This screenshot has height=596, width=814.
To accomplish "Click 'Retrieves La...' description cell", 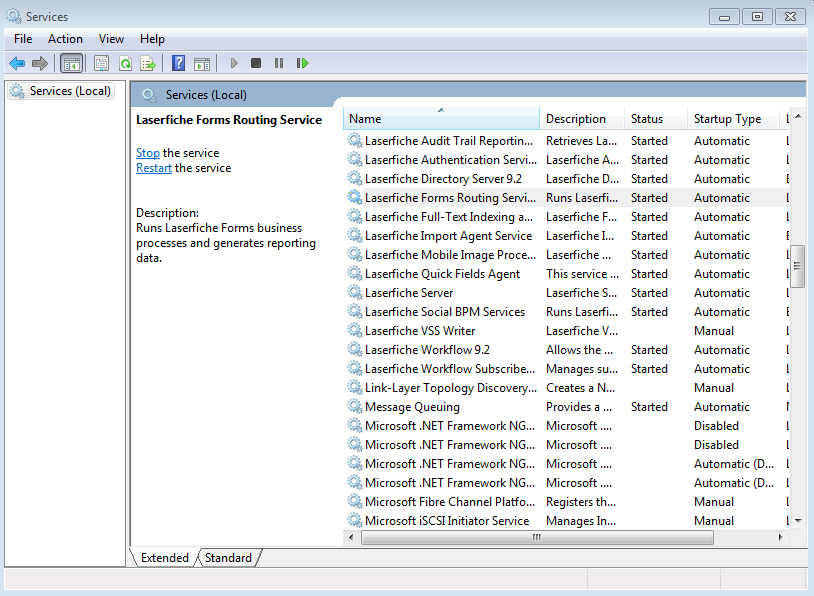I will click(581, 141).
